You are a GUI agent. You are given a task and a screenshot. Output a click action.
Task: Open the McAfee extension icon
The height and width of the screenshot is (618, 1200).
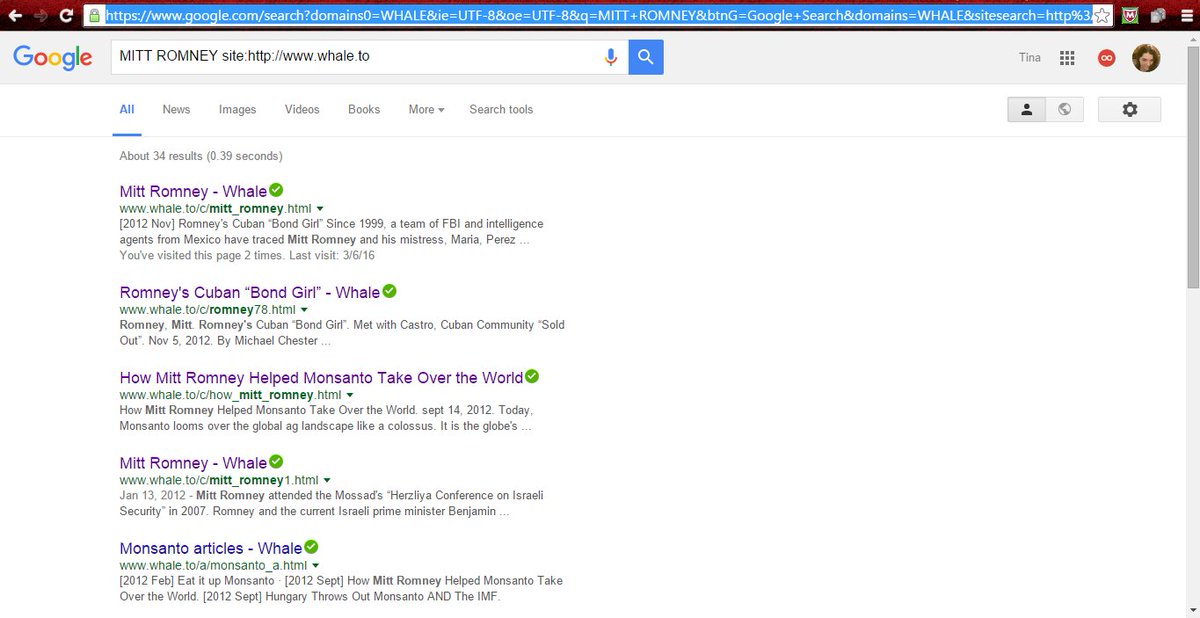click(1128, 16)
